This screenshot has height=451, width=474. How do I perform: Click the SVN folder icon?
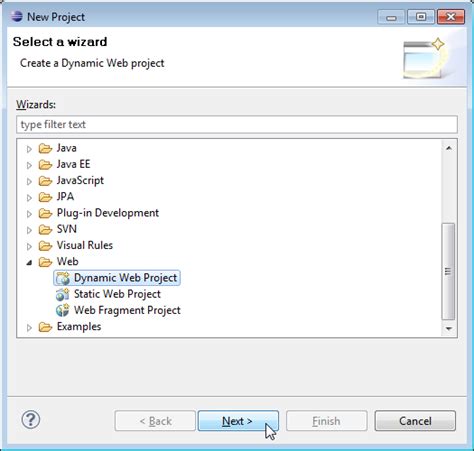[45, 230]
